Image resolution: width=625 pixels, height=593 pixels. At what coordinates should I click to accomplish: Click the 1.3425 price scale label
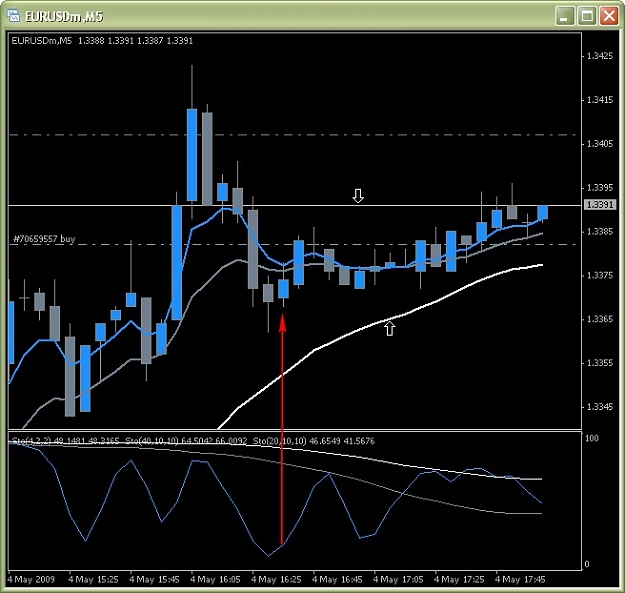point(600,56)
